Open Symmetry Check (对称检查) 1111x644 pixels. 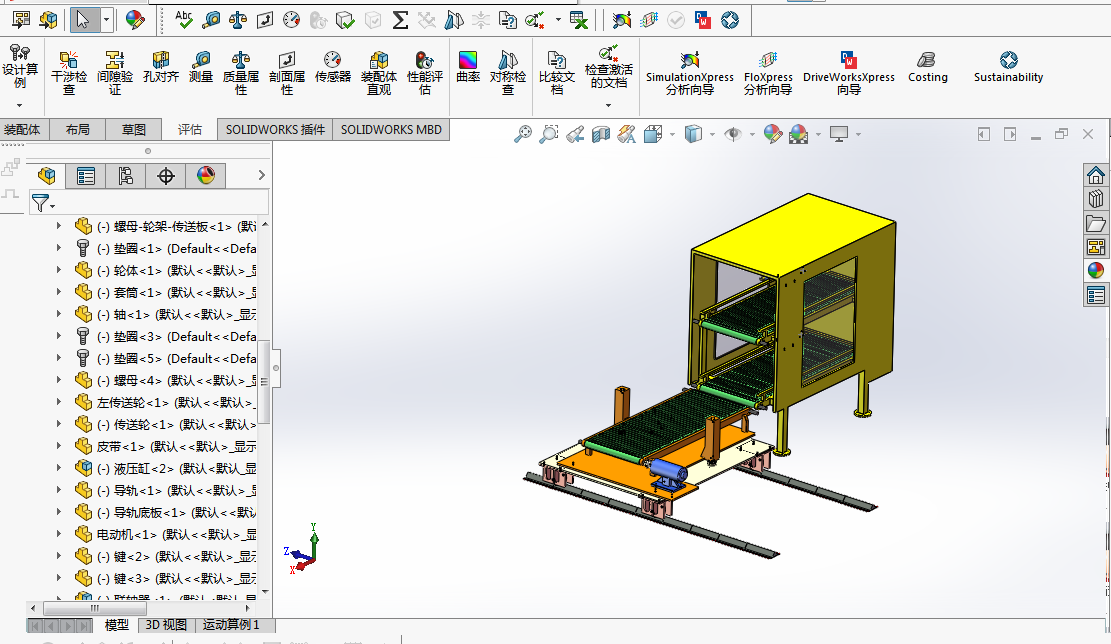(508, 73)
